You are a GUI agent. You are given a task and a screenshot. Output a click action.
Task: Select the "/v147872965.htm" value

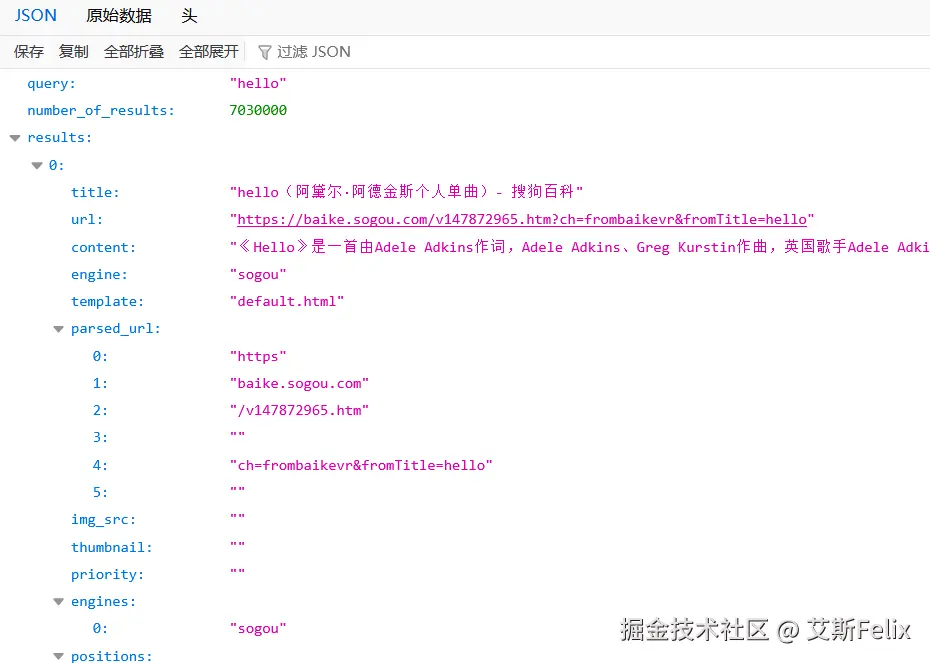[x=300, y=410]
